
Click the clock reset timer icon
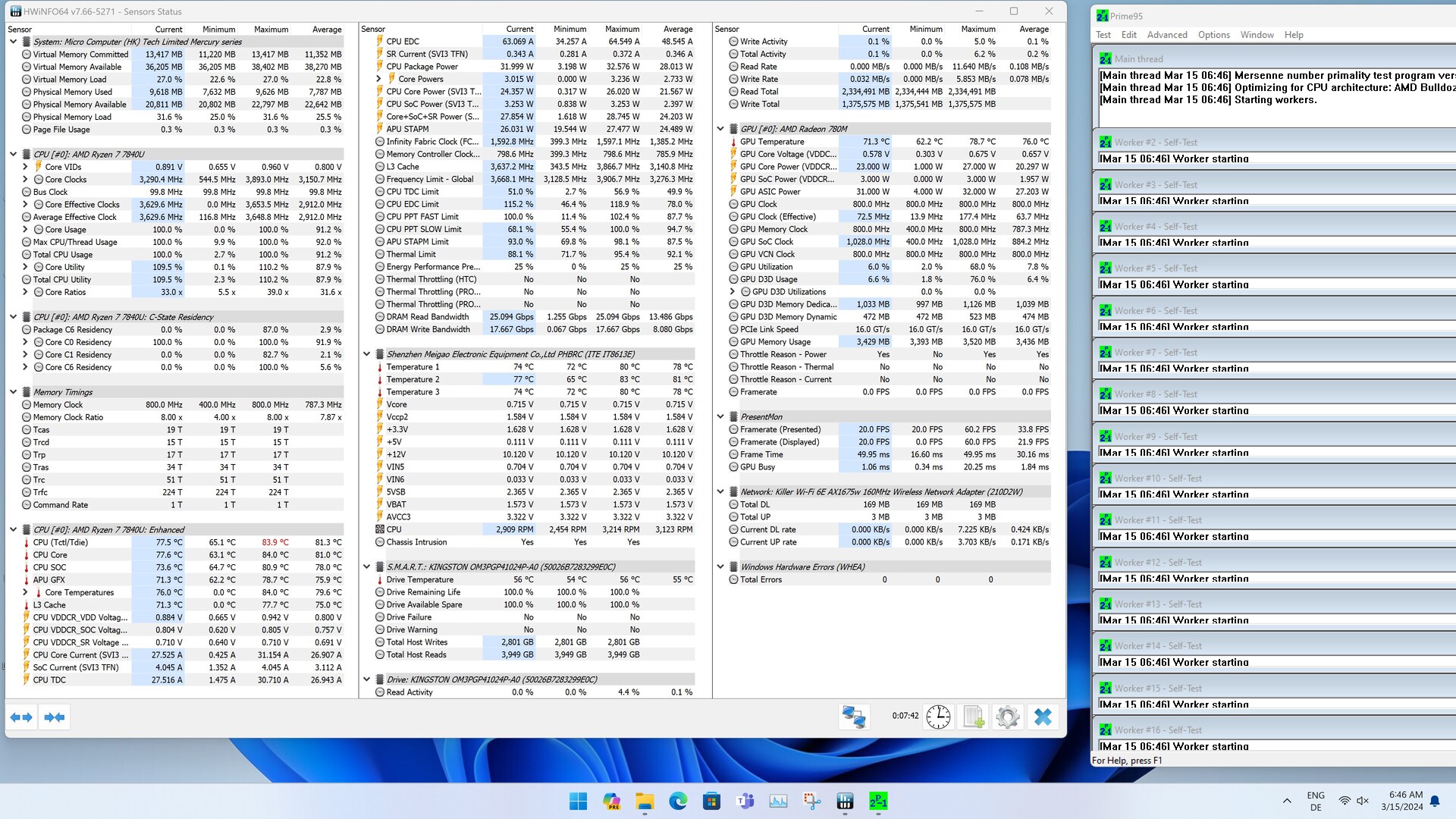click(938, 717)
